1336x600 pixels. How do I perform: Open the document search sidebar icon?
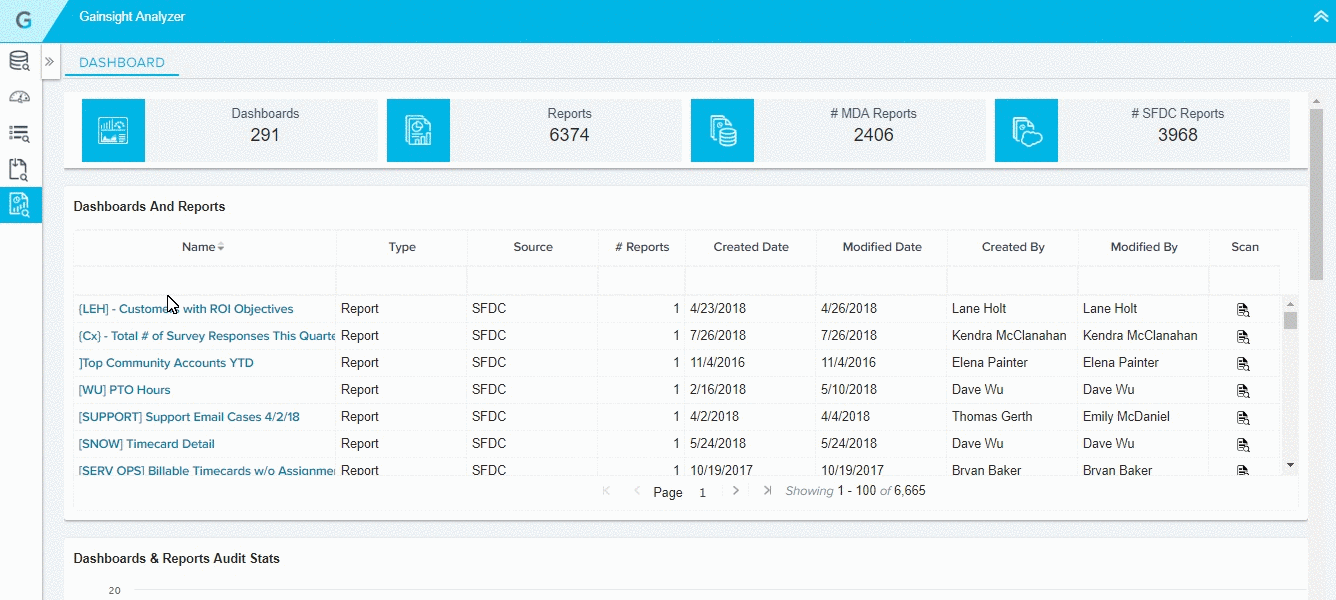click(x=19, y=169)
